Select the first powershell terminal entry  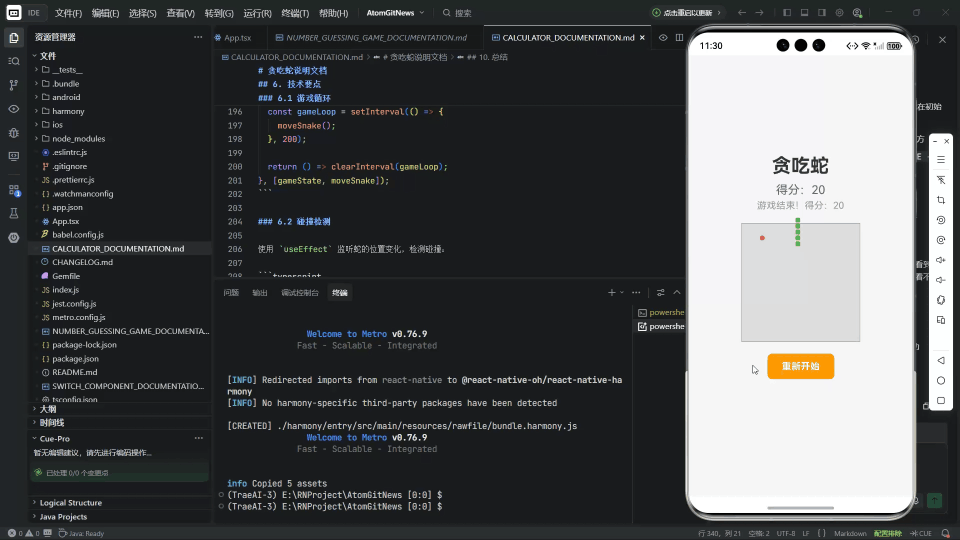pos(661,312)
